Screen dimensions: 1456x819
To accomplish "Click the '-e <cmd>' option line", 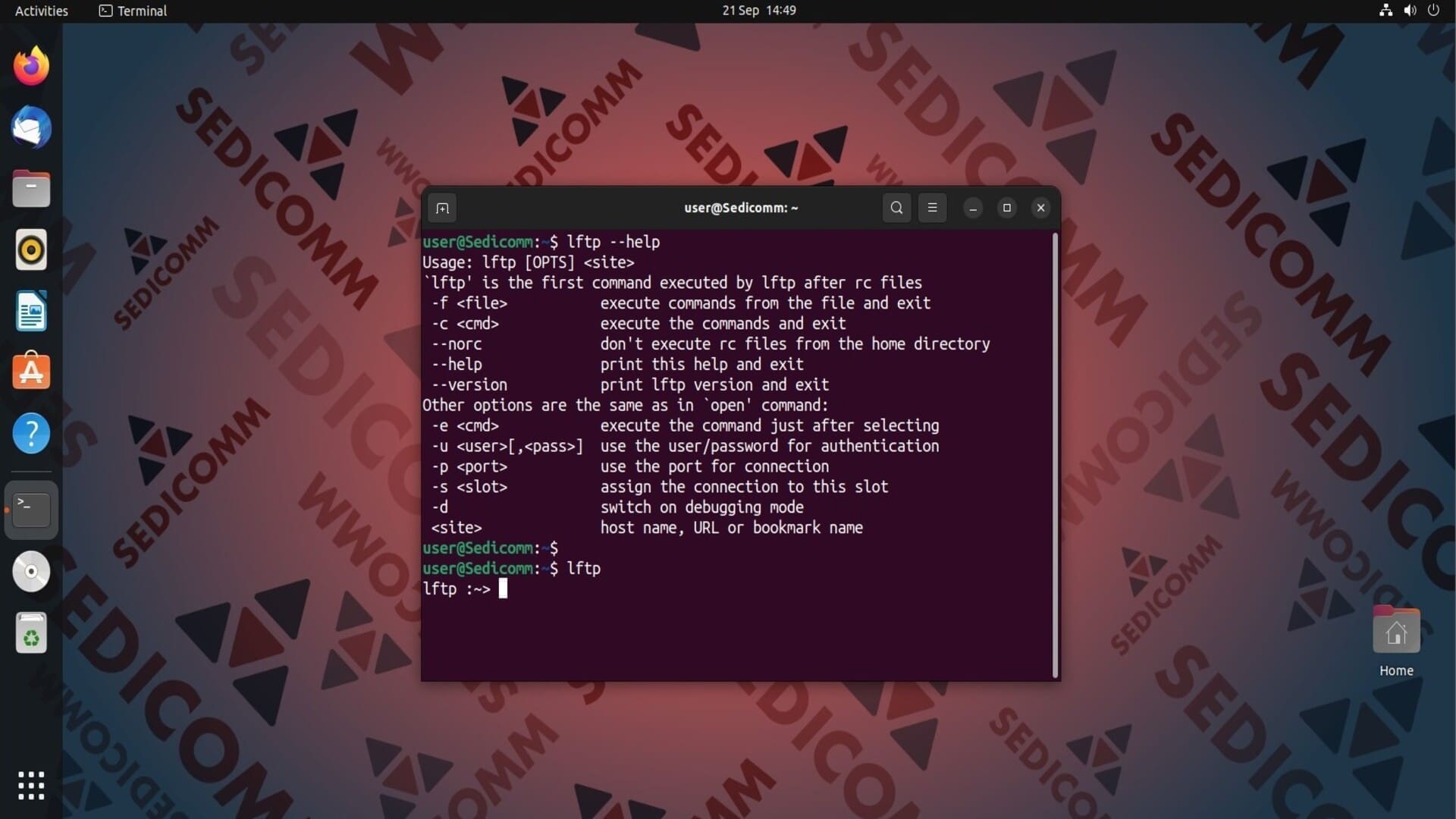I will [686, 426].
